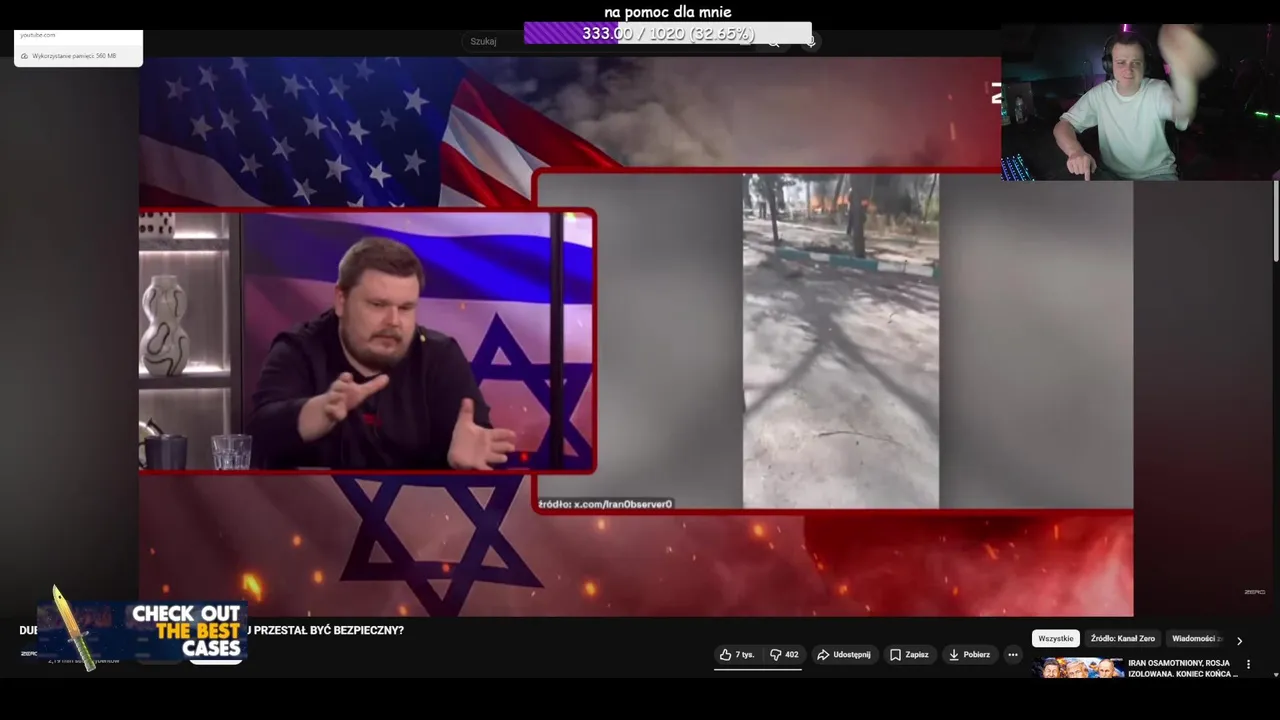1280x720 pixels.
Task: Select the Źródło: Kanał Zero chip
Action: 1122,639
